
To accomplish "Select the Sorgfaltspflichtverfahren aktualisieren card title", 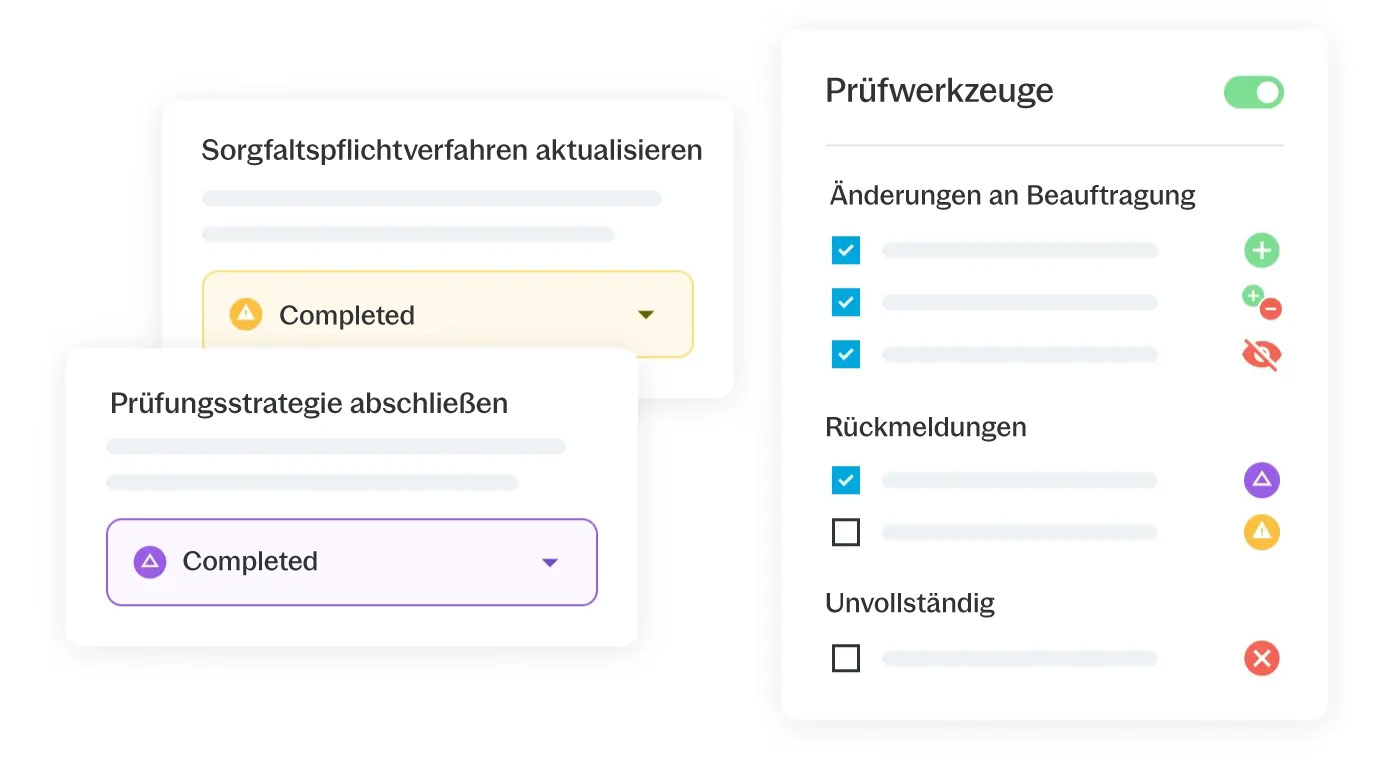I will point(452,150).
